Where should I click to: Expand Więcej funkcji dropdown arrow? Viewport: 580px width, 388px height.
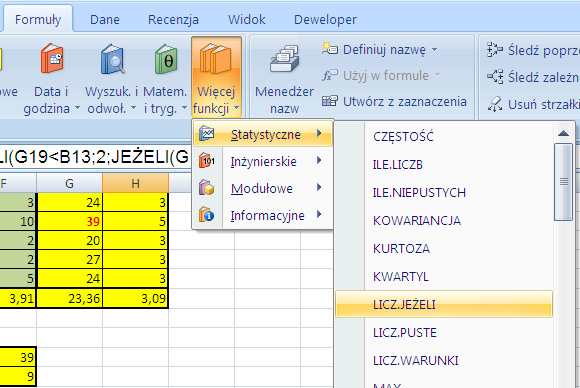[x=236, y=108]
